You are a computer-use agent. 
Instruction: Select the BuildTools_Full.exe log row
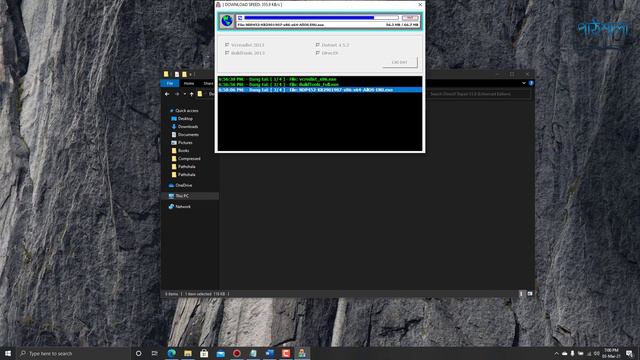pos(320,84)
